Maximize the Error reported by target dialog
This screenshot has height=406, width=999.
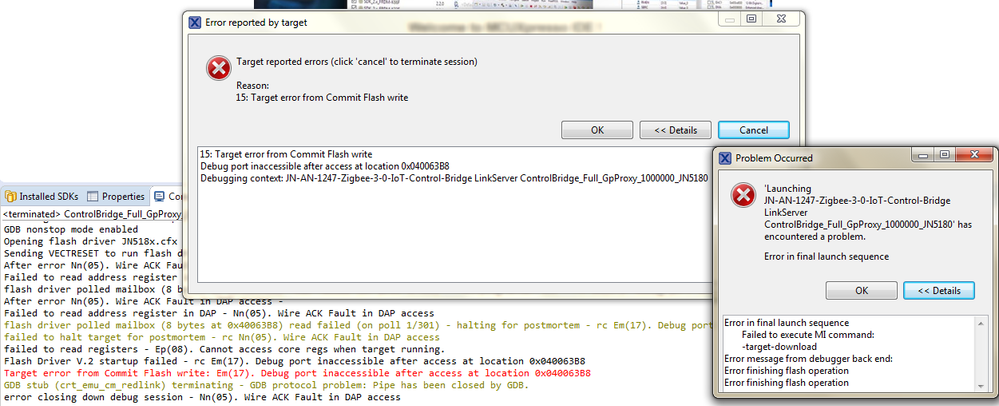pyautogui.click(x=752, y=19)
